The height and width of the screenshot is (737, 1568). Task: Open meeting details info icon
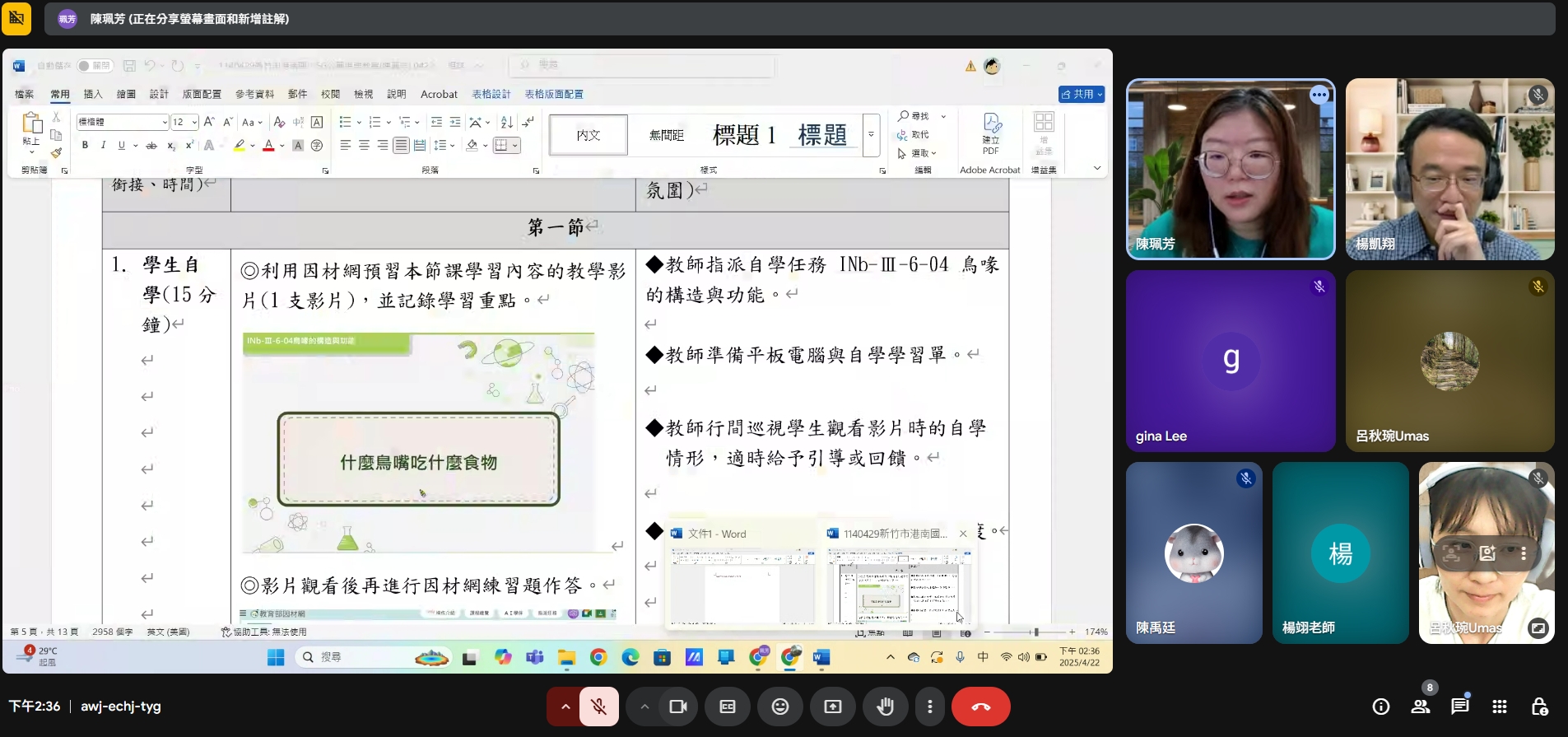(1380, 707)
